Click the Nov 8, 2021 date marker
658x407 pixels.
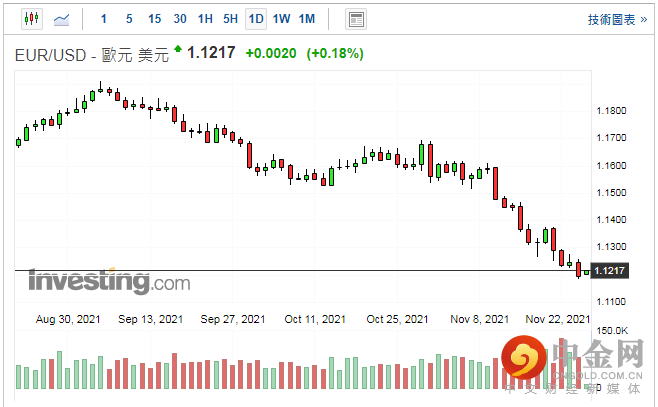click(480, 319)
